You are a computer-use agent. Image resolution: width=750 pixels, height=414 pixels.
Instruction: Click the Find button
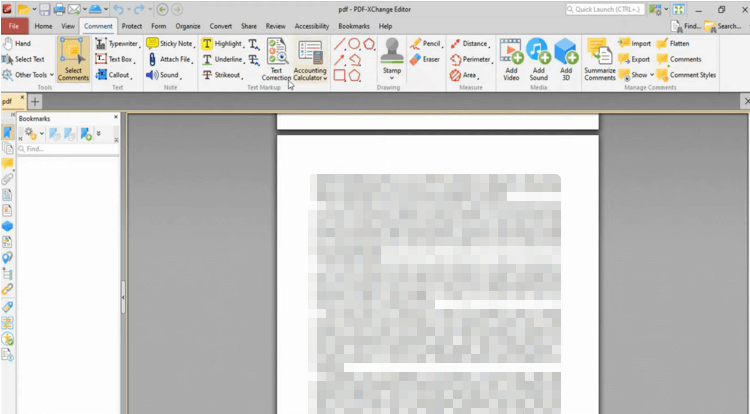pyautogui.click(x=686, y=26)
